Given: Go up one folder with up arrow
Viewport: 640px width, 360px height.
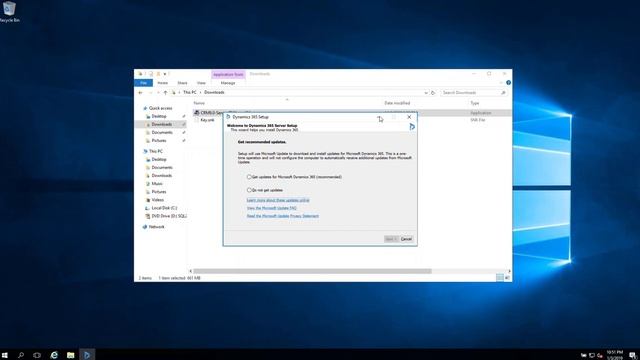Looking at the screenshot, I should coord(165,93).
